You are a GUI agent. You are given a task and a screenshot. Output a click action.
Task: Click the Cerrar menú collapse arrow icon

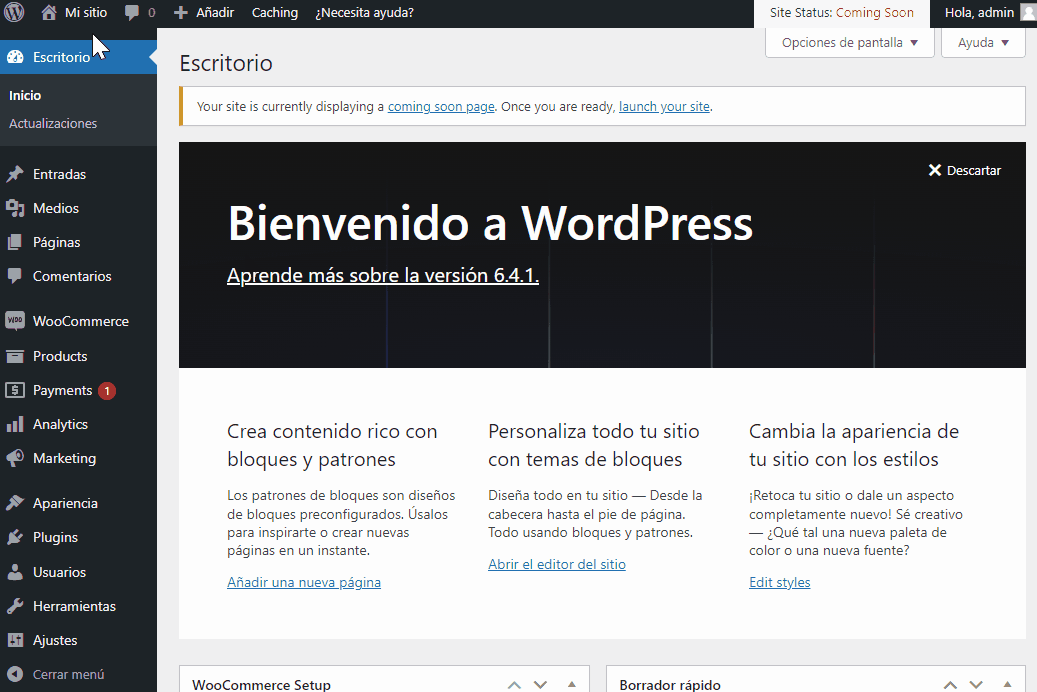[15, 674]
